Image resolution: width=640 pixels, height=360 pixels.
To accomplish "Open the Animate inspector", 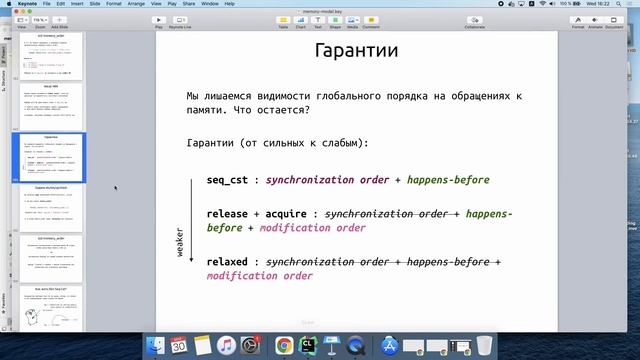I will coord(595,20).
